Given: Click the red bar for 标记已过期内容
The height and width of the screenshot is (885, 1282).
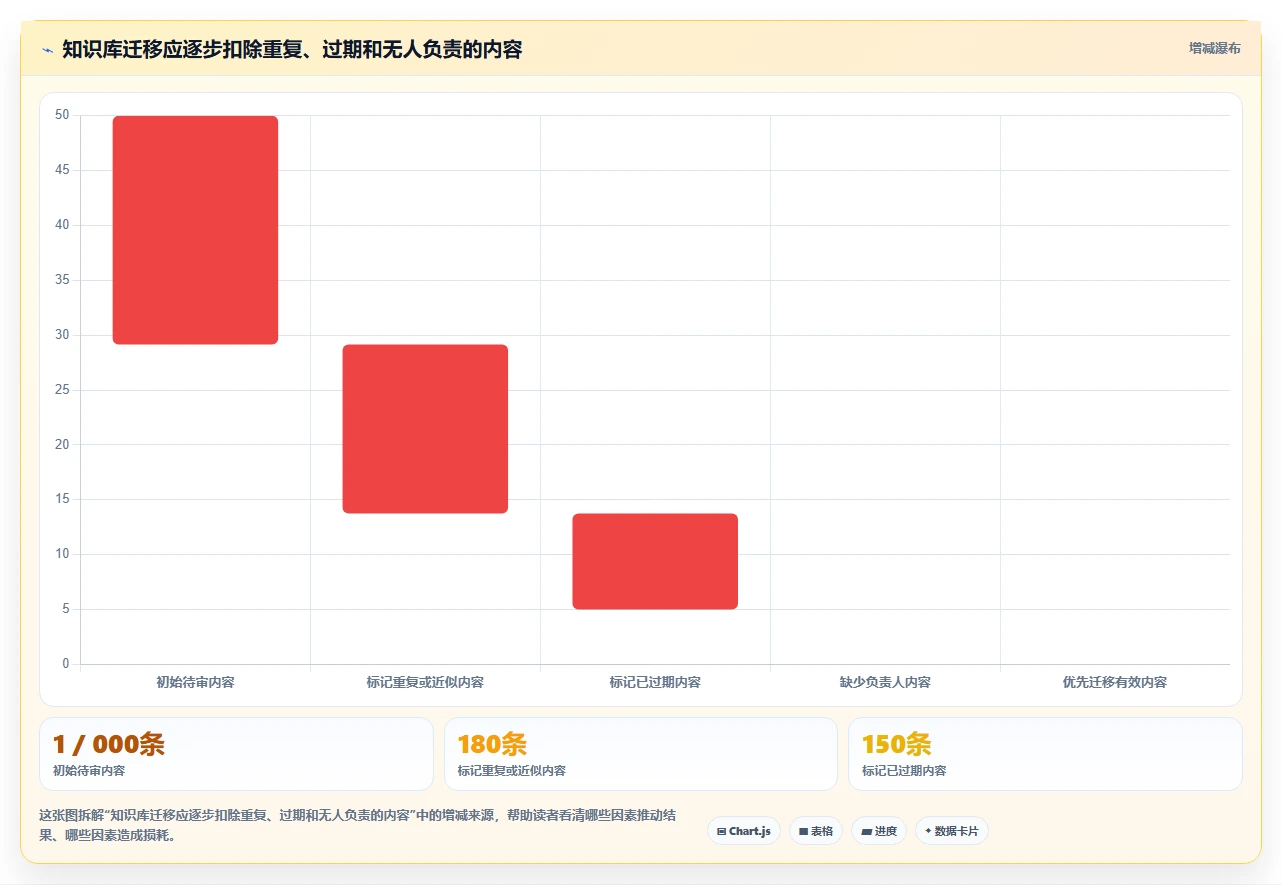Looking at the screenshot, I should tap(655, 561).
